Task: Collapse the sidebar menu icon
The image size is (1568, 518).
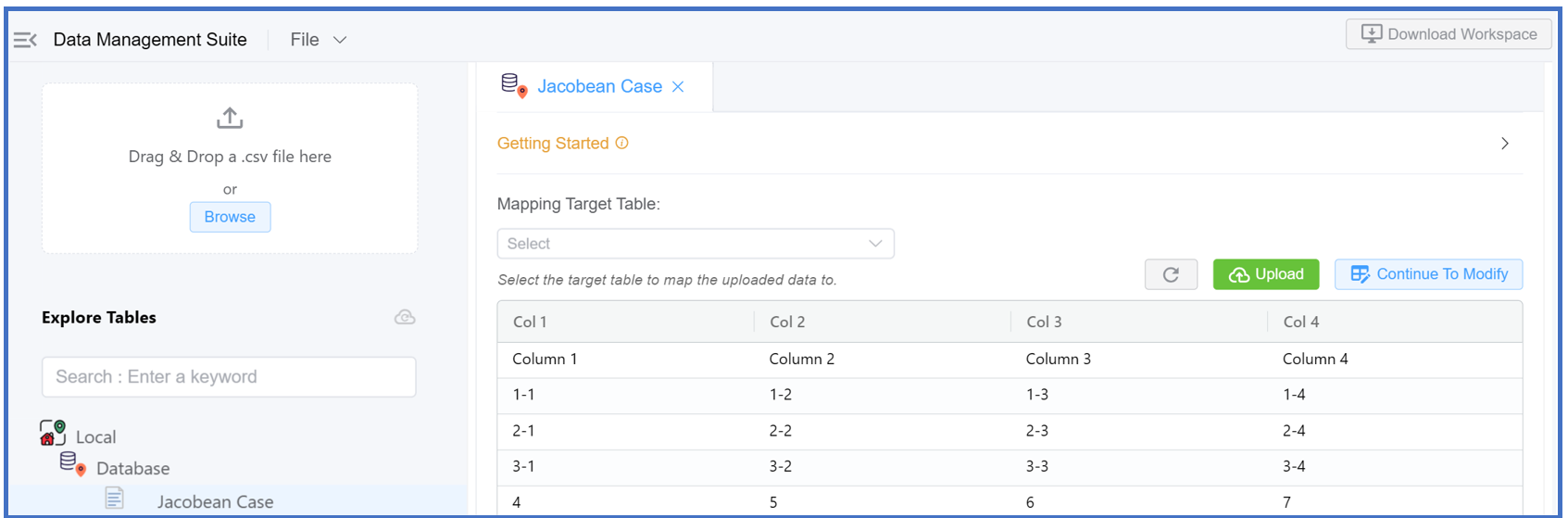Action: 25,40
